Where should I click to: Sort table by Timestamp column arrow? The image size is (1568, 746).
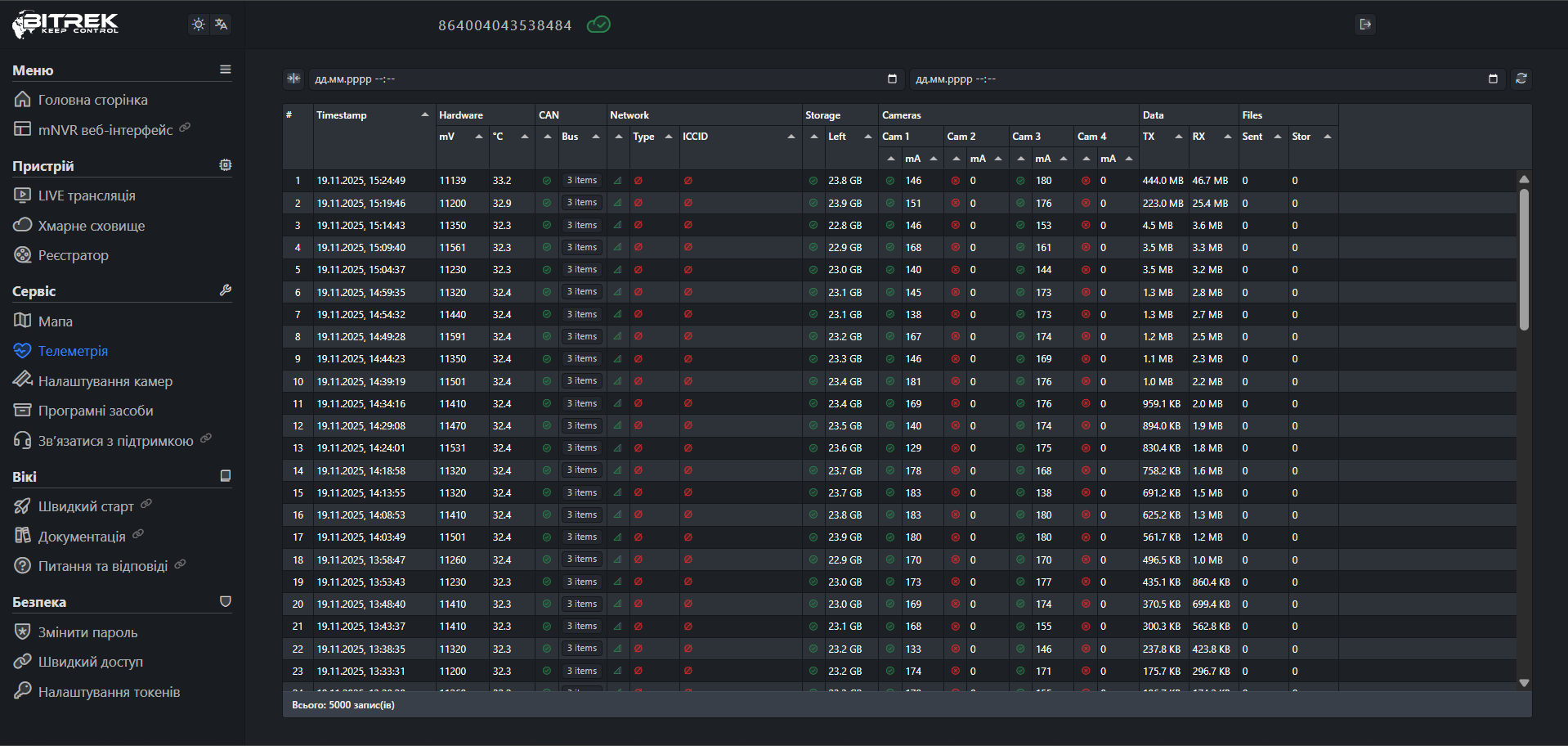click(x=424, y=115)
